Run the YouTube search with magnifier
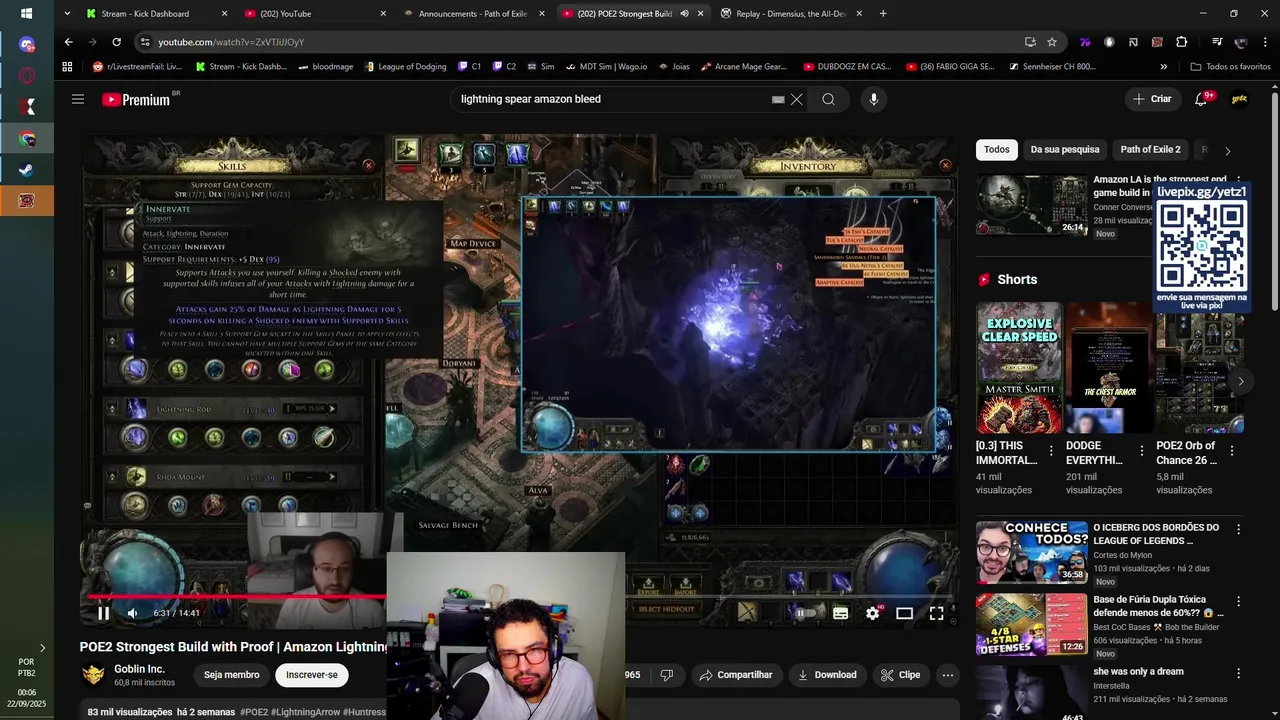1280x720 pixels. [828, 99]
